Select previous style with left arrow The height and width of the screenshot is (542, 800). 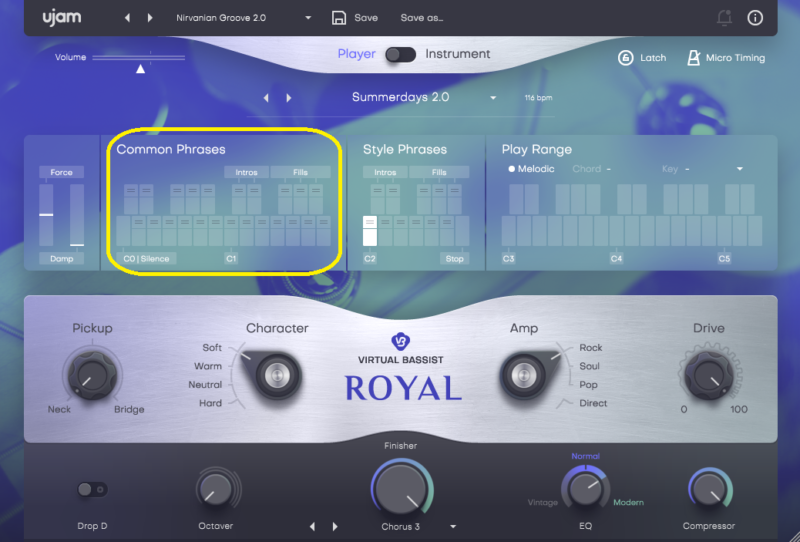click(x=266, y=98)
